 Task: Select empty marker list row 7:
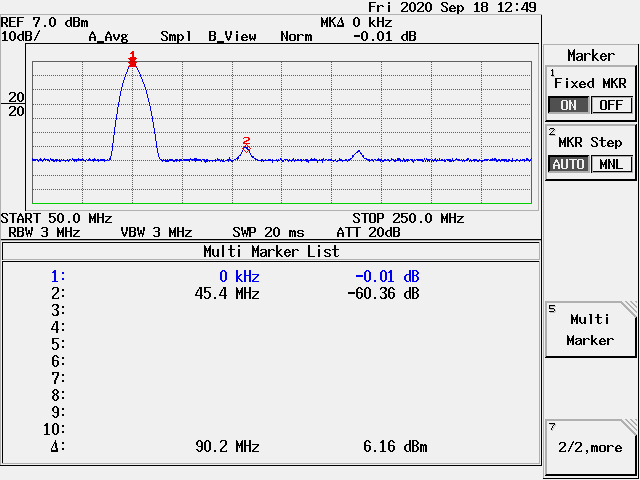tap(271, 378)
